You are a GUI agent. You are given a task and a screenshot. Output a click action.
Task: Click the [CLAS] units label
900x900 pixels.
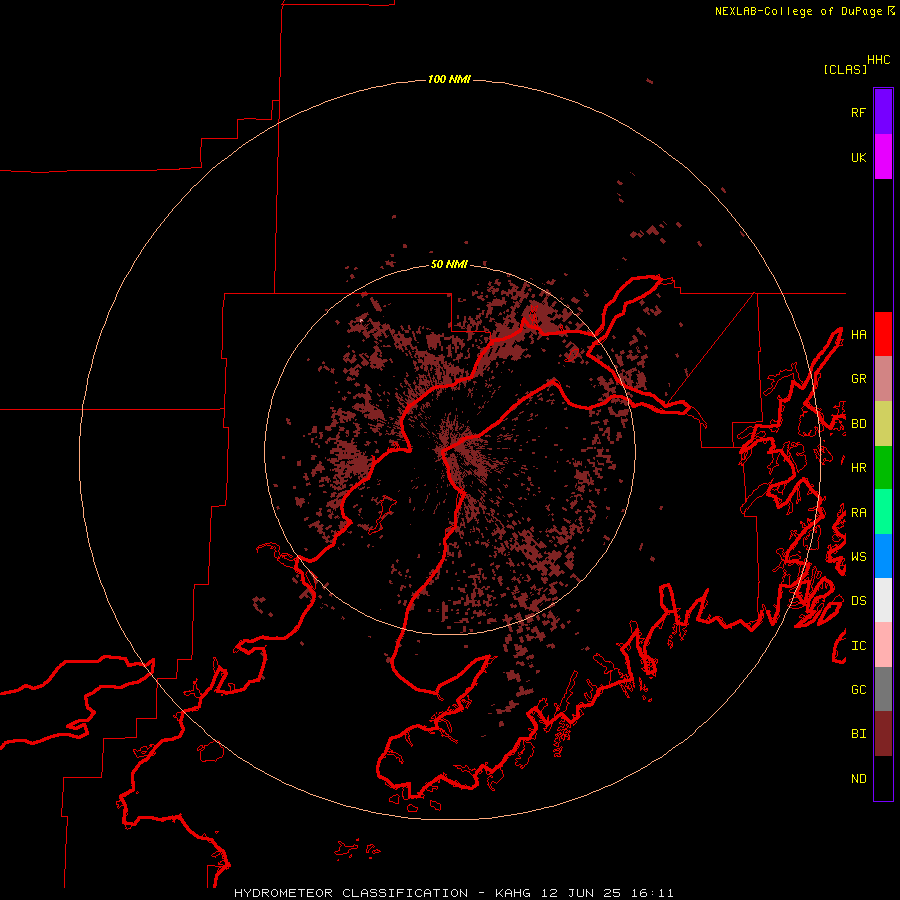[x=845, y=69]
